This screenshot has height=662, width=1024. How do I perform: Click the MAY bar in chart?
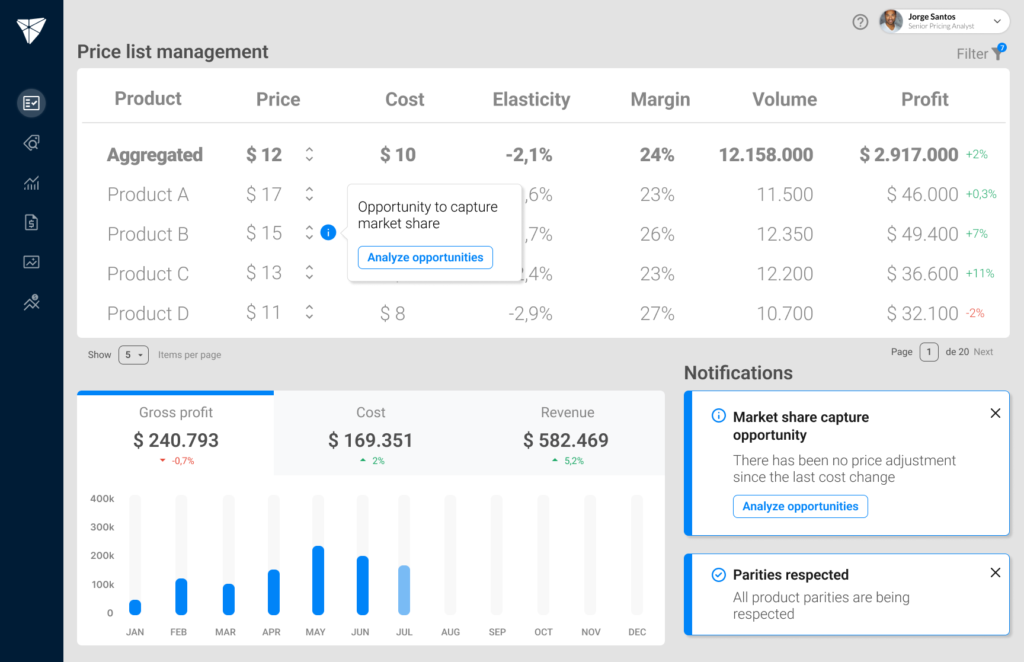[318, 580]
